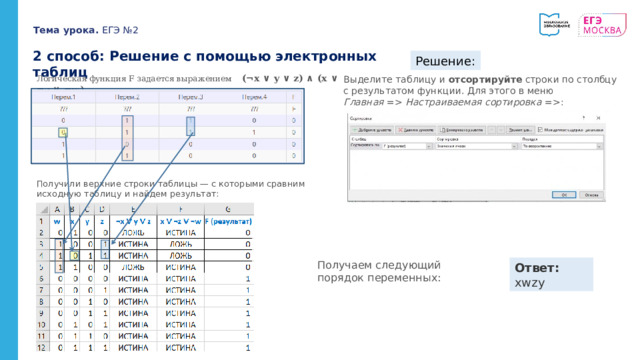Click Options button in Sort dialog

pyautogui.click(x=520, y=130)
